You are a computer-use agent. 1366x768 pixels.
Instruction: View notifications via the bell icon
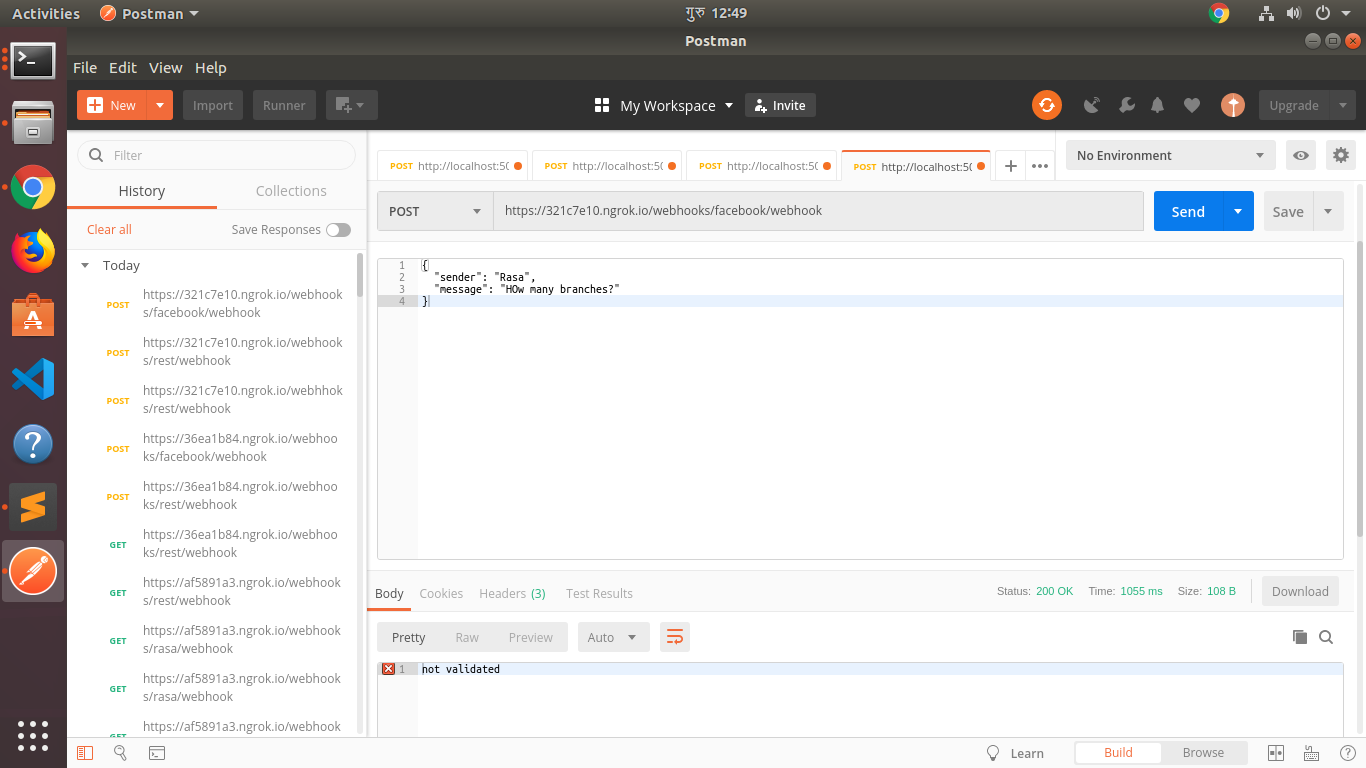point(1157,105)
